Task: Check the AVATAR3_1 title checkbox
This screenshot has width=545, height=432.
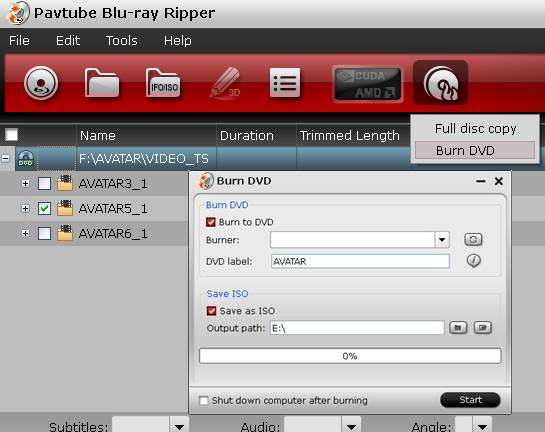Action: pos(44,183)
